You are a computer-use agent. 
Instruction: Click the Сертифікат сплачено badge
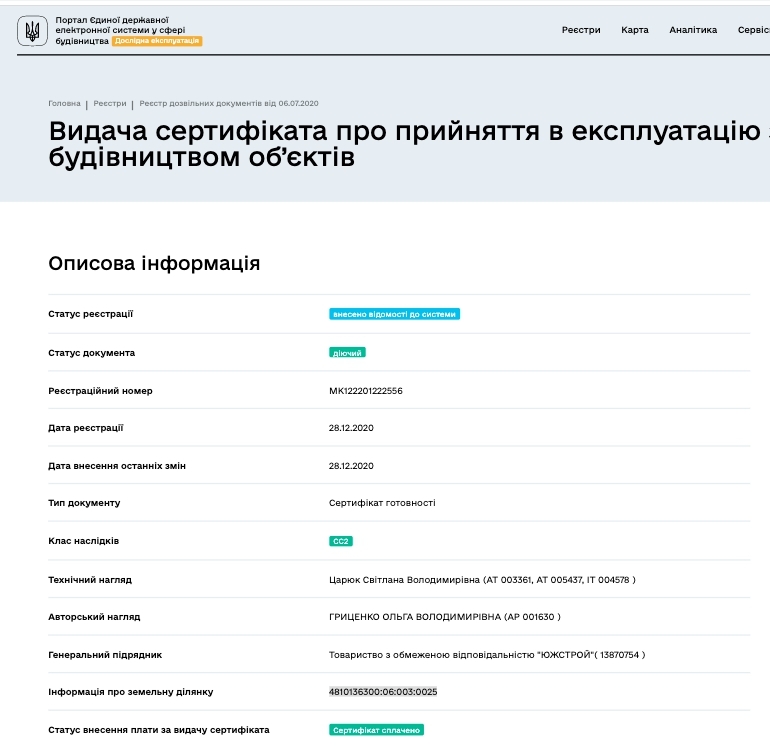[376, 730]
